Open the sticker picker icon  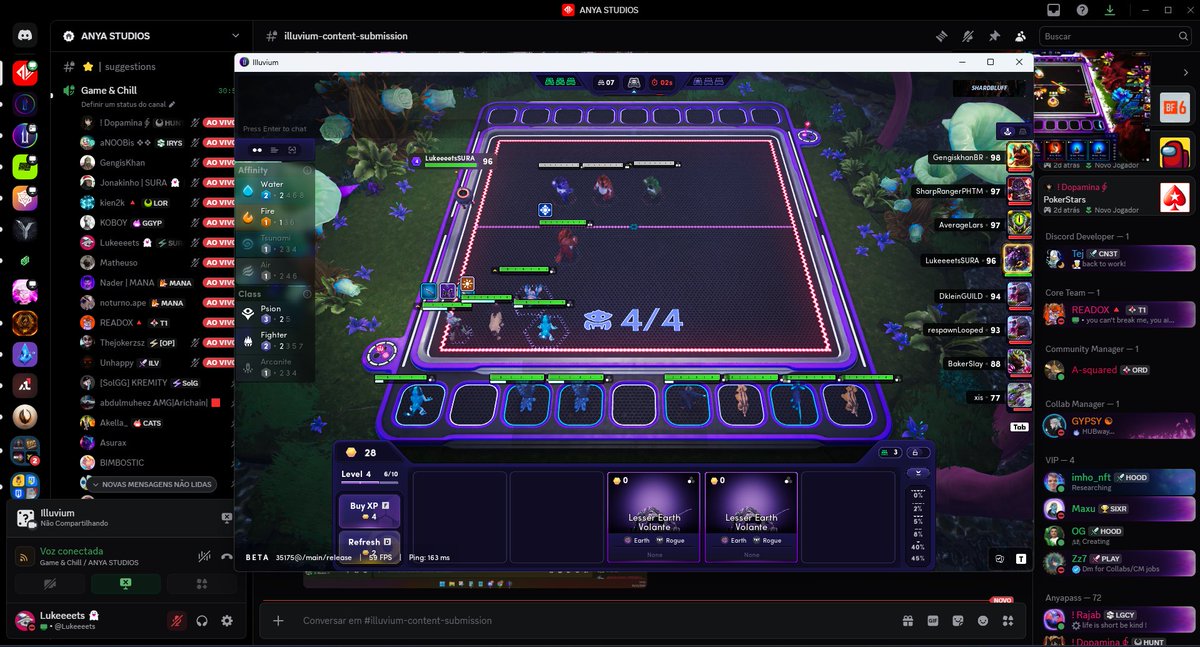tap(958, 620)
